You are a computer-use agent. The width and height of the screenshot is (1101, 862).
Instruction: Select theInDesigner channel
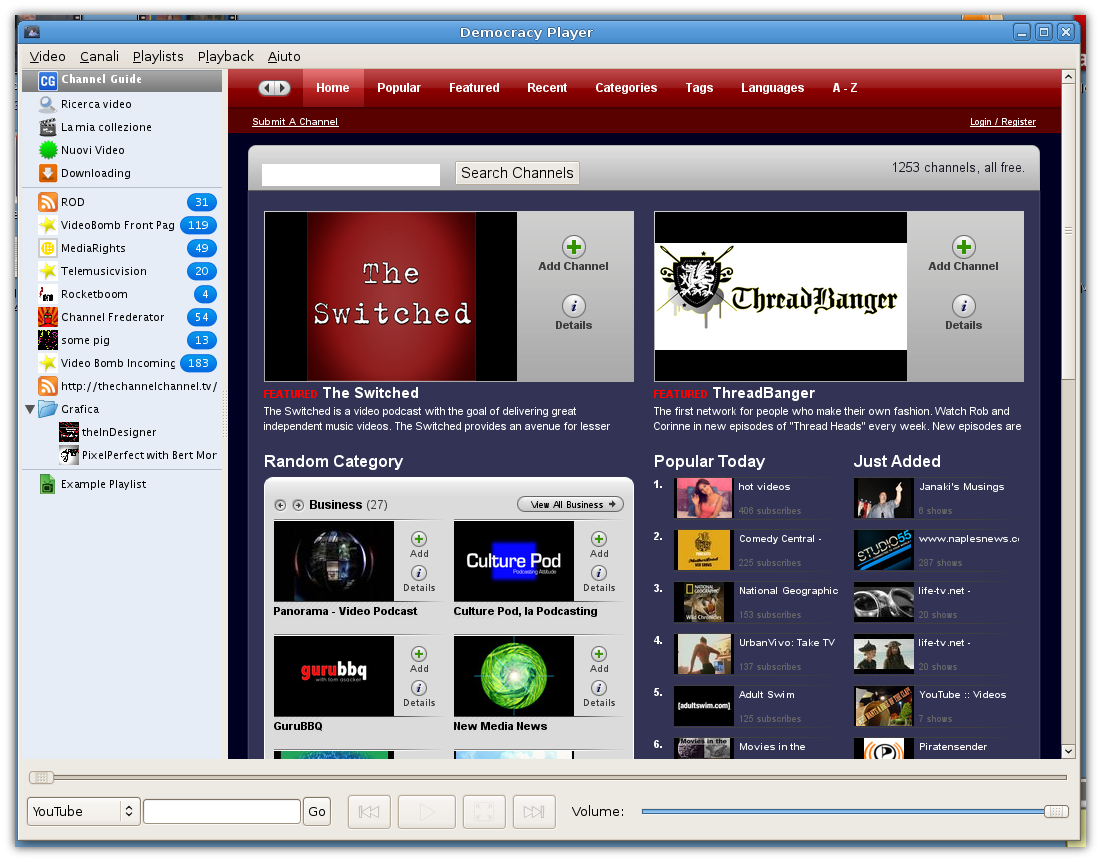coord(121,432)
